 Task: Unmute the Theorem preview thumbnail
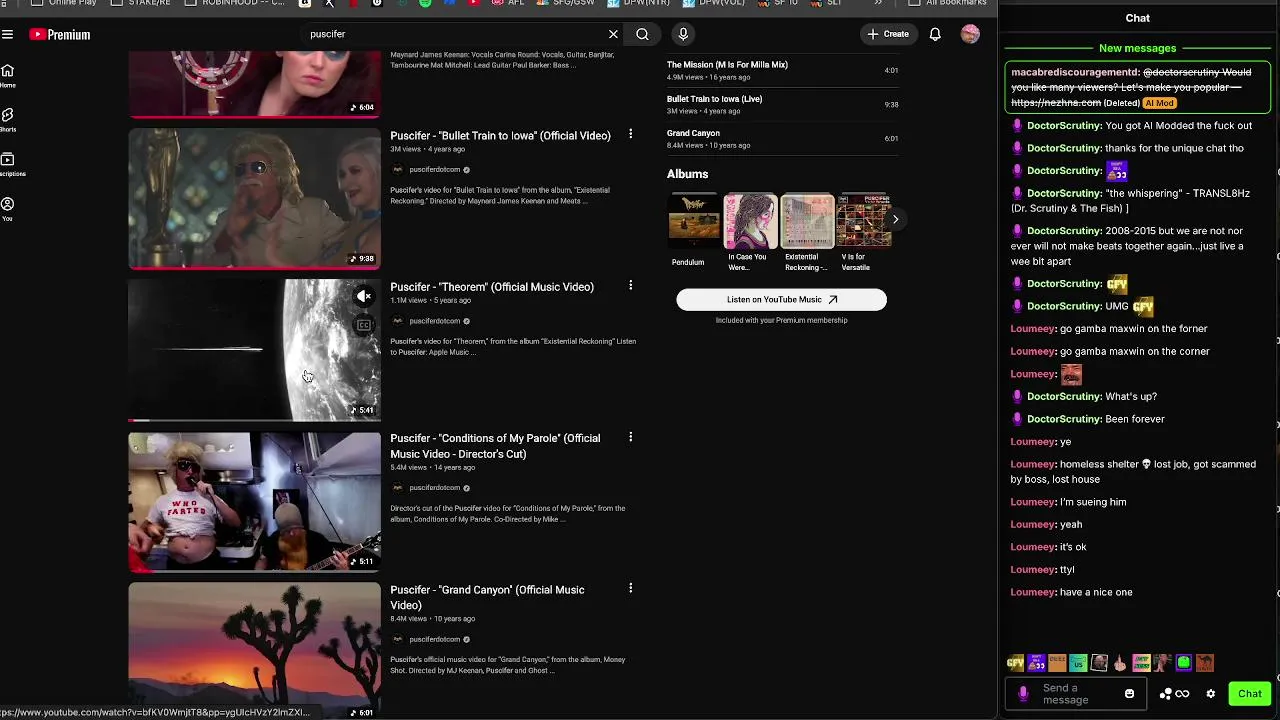pyautogui.click(x=364, y=296)
